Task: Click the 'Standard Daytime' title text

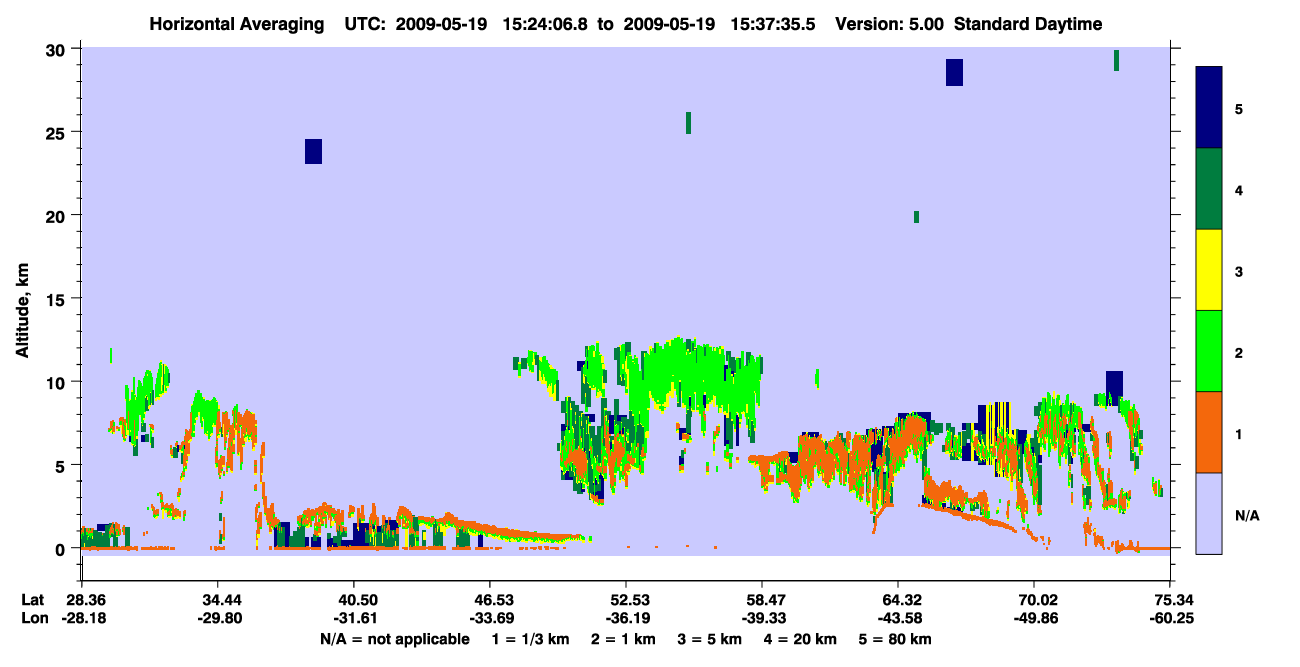Action: coord(1028,25)
